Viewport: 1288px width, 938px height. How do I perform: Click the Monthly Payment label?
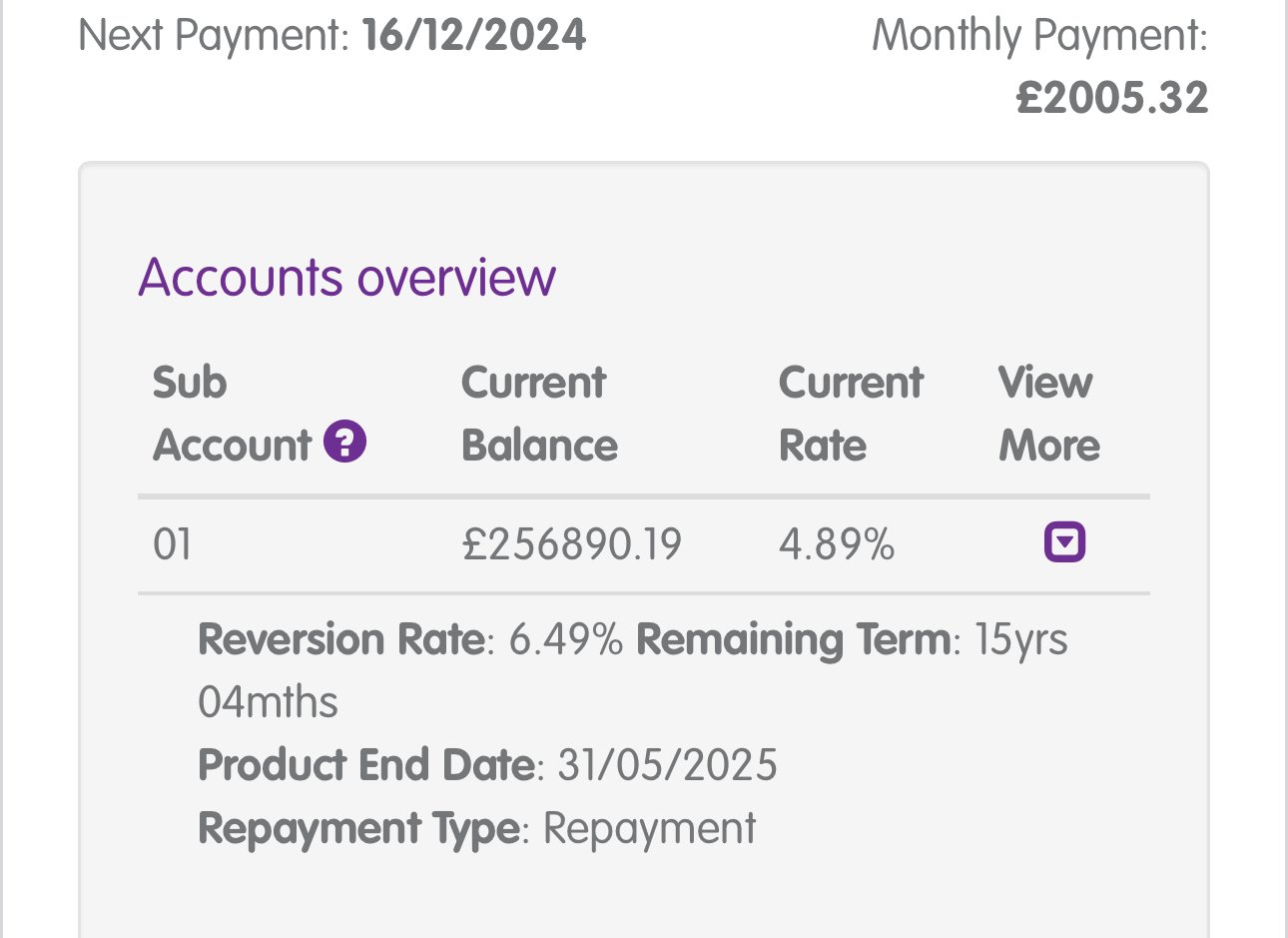1039,36
